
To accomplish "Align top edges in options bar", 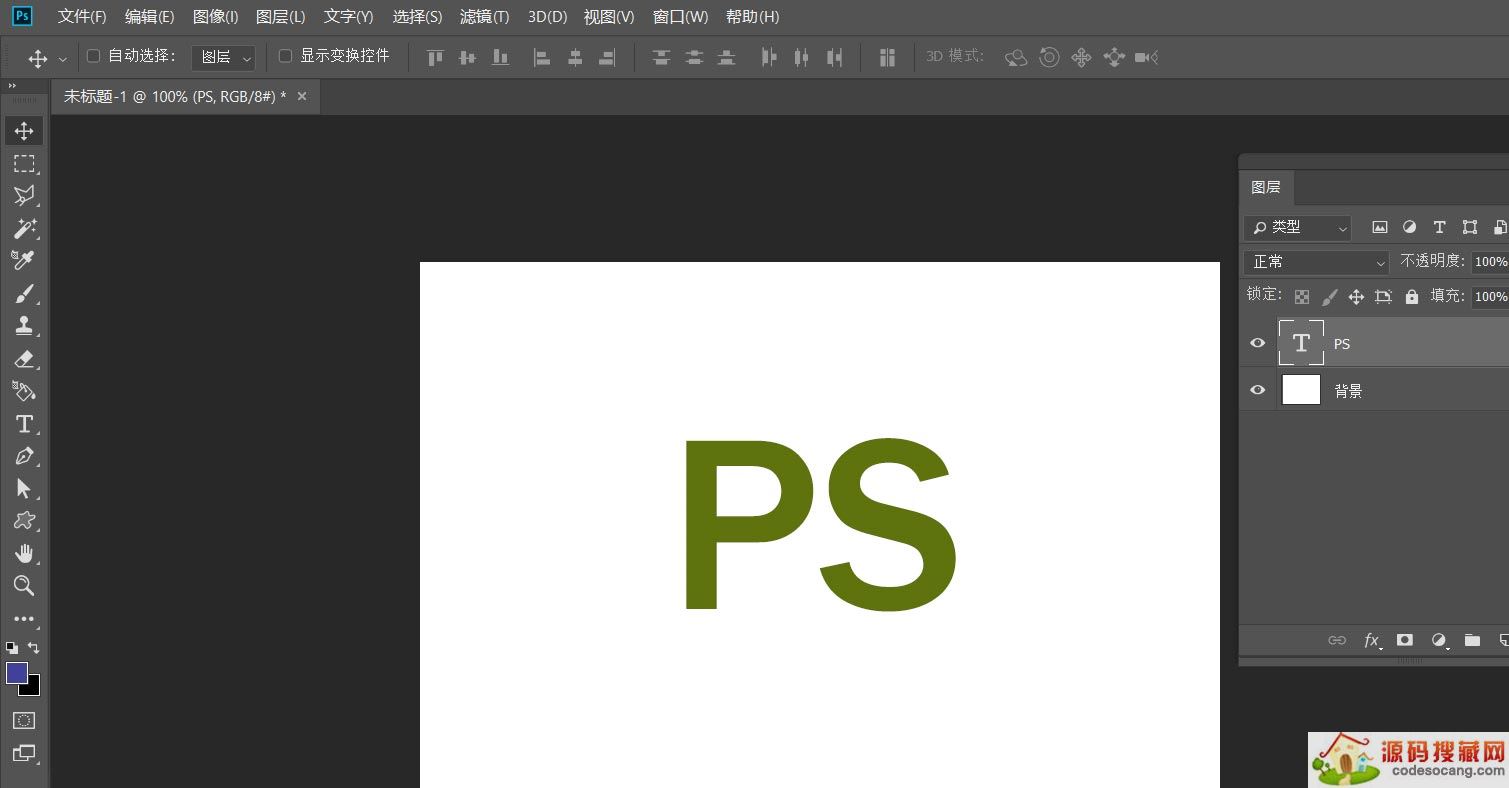I will tap(435, 58).
